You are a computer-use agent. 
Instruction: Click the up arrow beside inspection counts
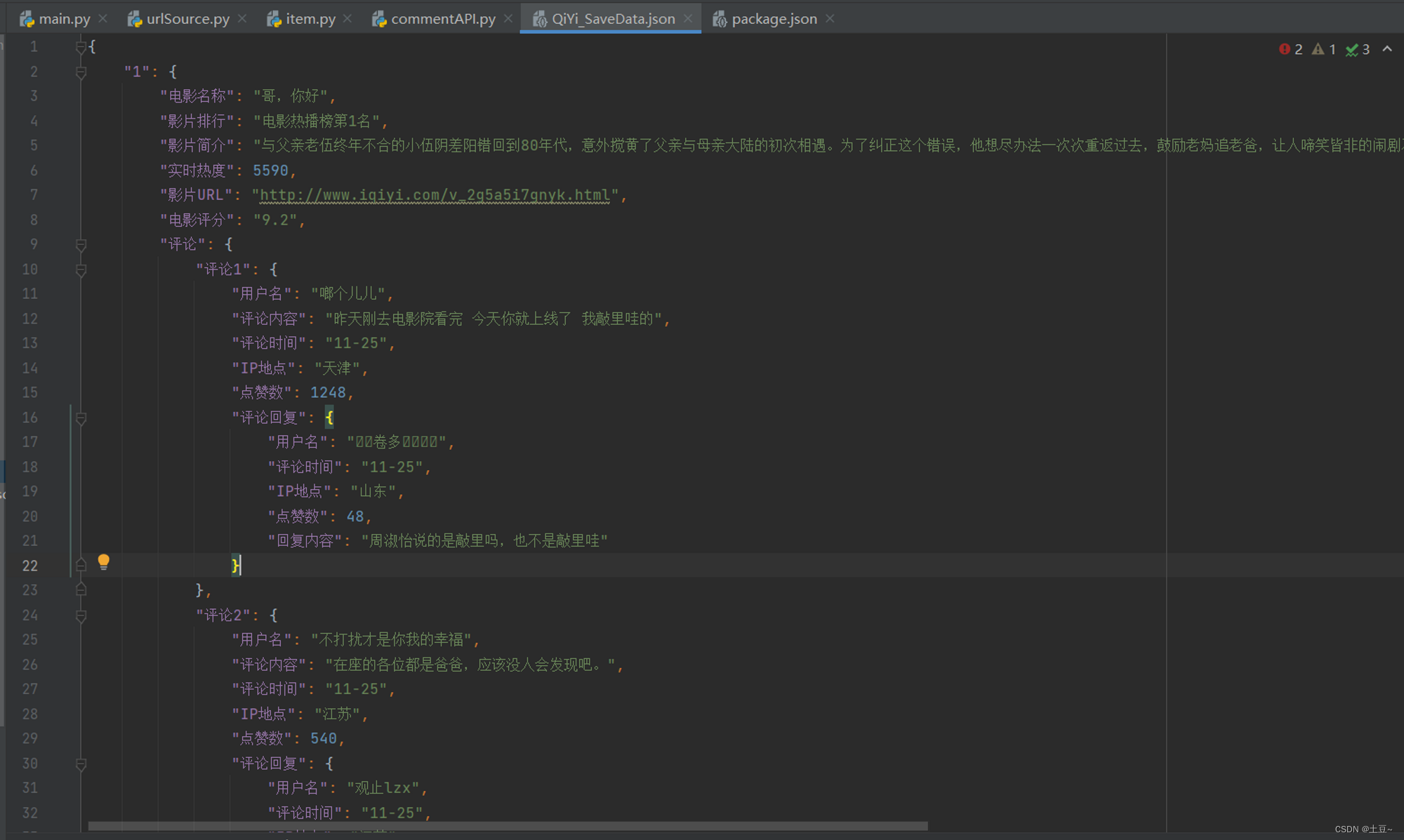click(1387, 49)
